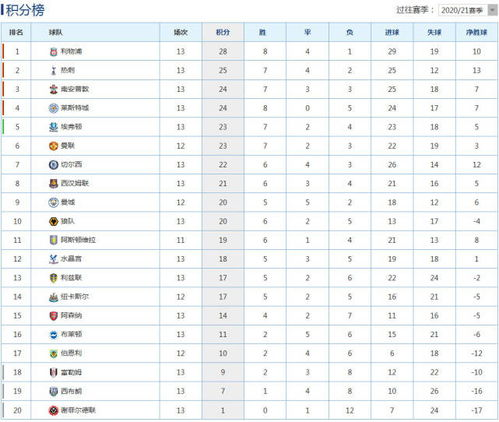Click the Wolves club crest icon
Image resolution: width=499 pixels, height=422 pixels.
click(53, 221)
